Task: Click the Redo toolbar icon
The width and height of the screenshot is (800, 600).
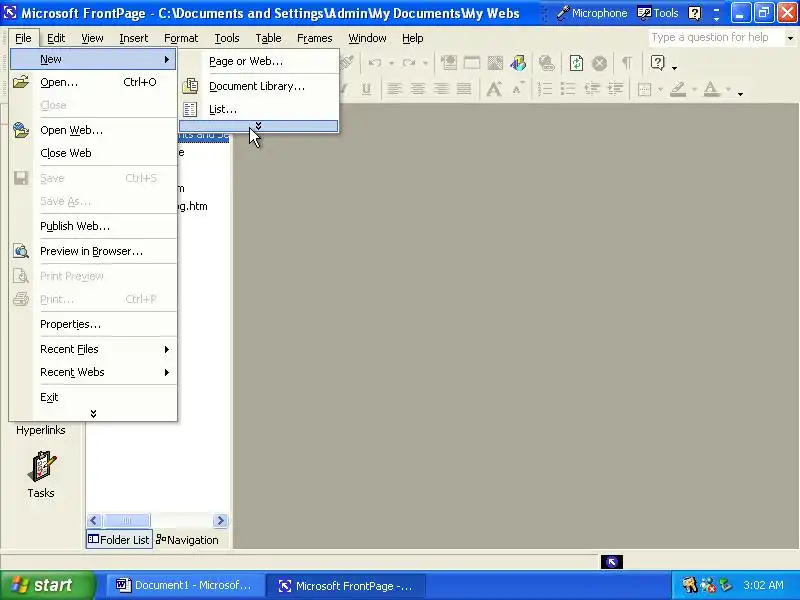Action: 409,63
